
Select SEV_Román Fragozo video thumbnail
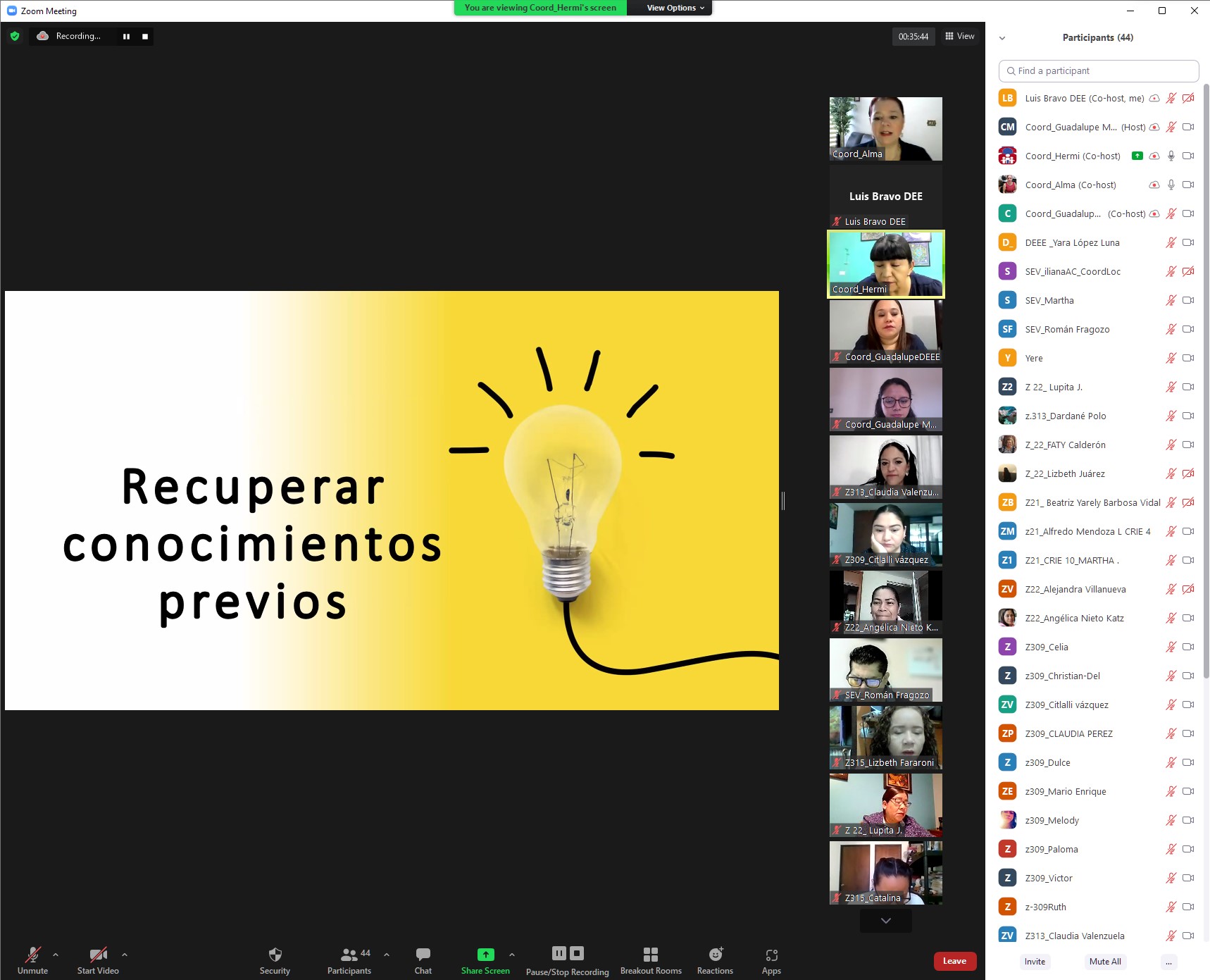(x=886, y=670)
